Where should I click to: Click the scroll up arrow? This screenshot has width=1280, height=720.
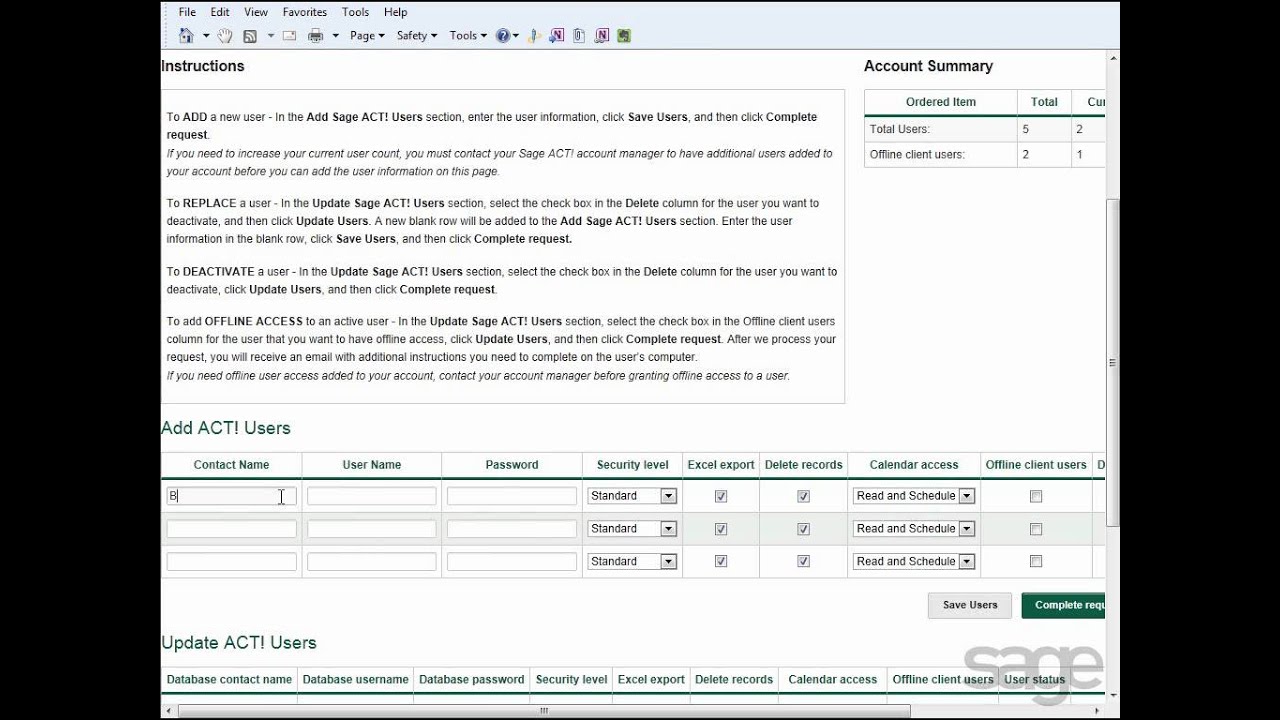click(x=1113, y=60)
